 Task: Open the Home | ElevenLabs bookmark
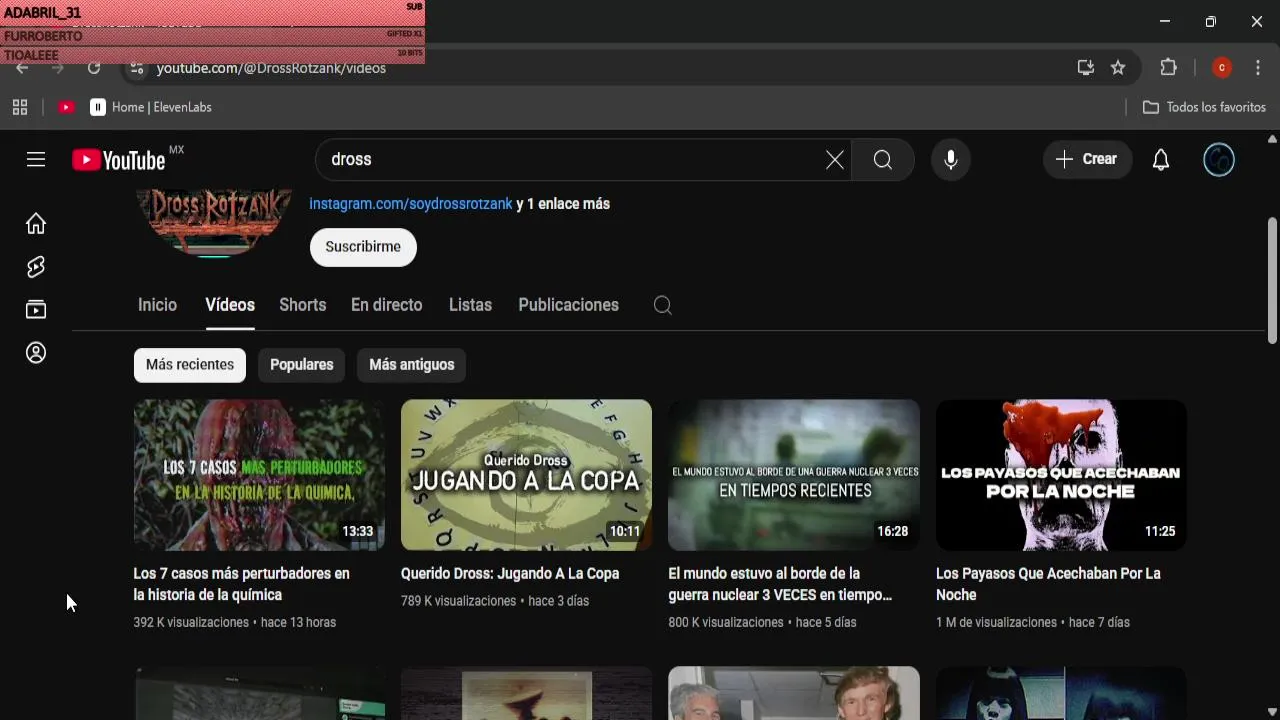[151, 107]
